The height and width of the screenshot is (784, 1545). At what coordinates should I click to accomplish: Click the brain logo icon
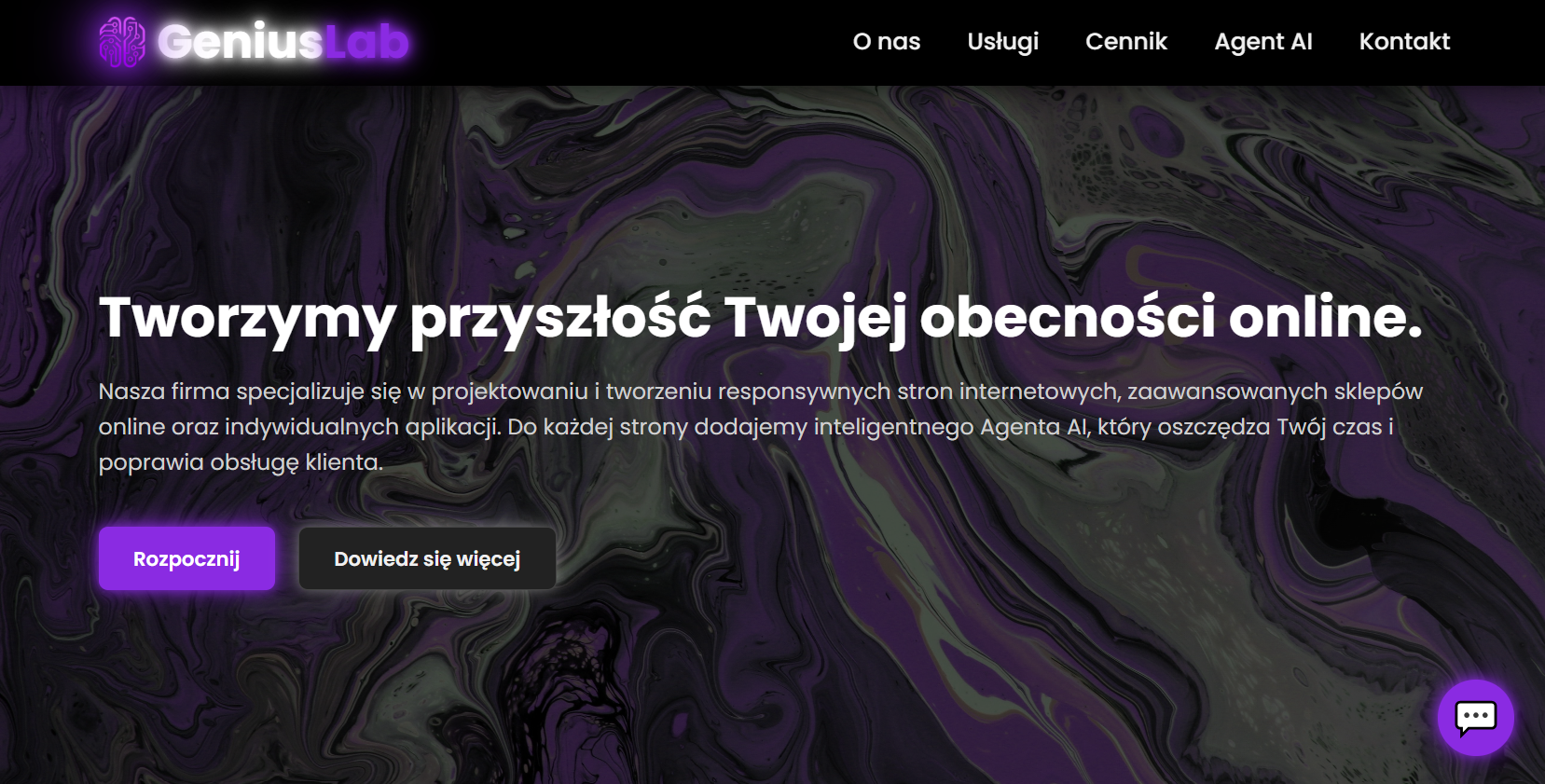122,42
